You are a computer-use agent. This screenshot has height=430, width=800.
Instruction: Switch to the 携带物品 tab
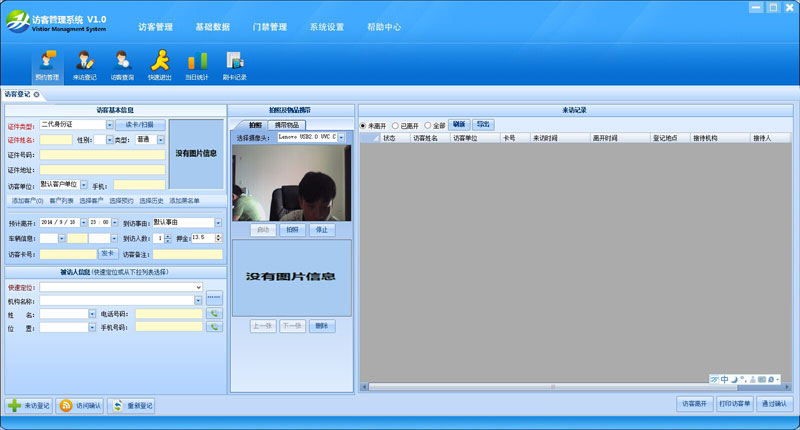[x=287, y=125]
